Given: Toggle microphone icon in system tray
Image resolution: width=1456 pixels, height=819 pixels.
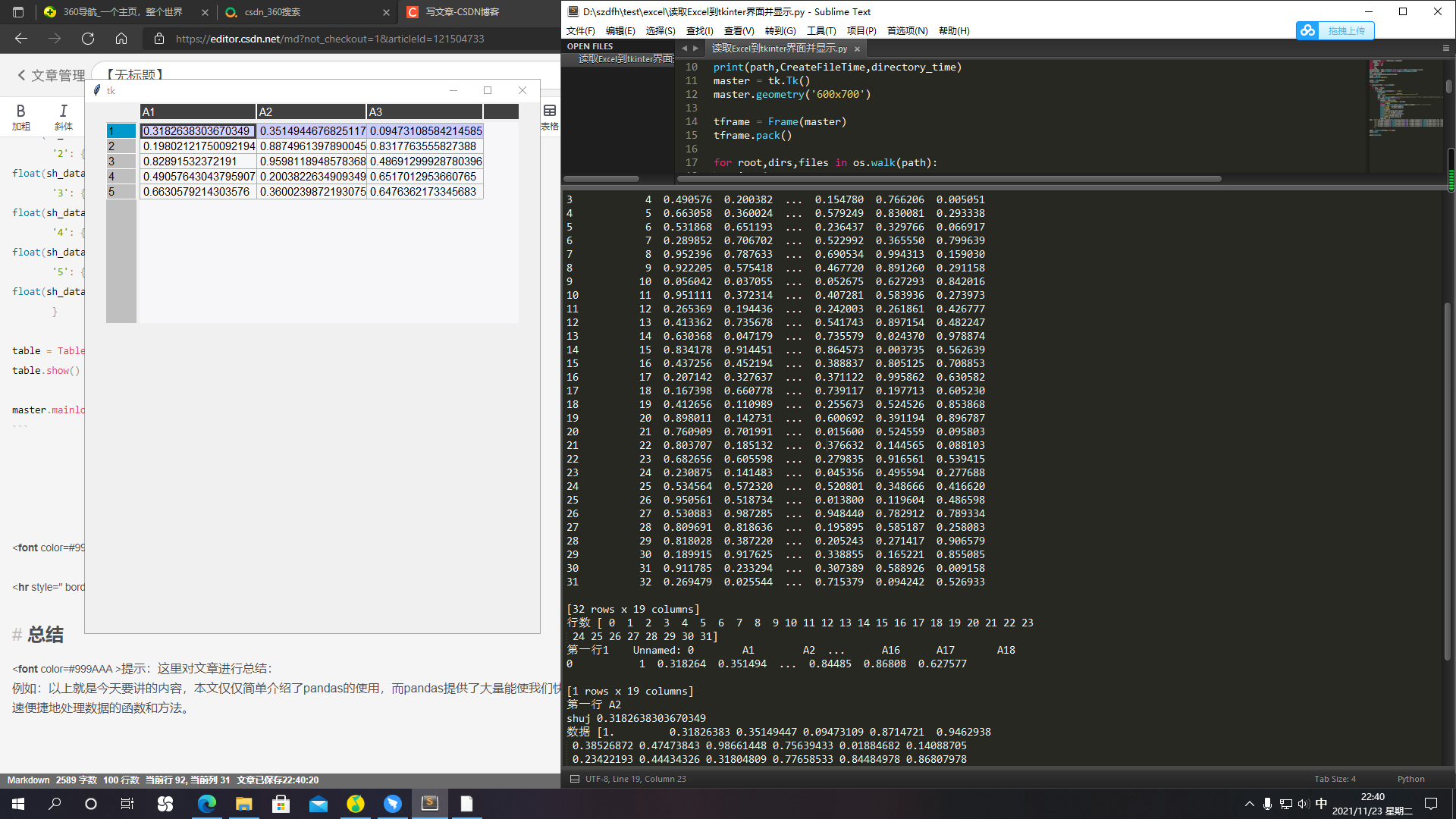Looking at the screenshot, I should pos(1267,804).
